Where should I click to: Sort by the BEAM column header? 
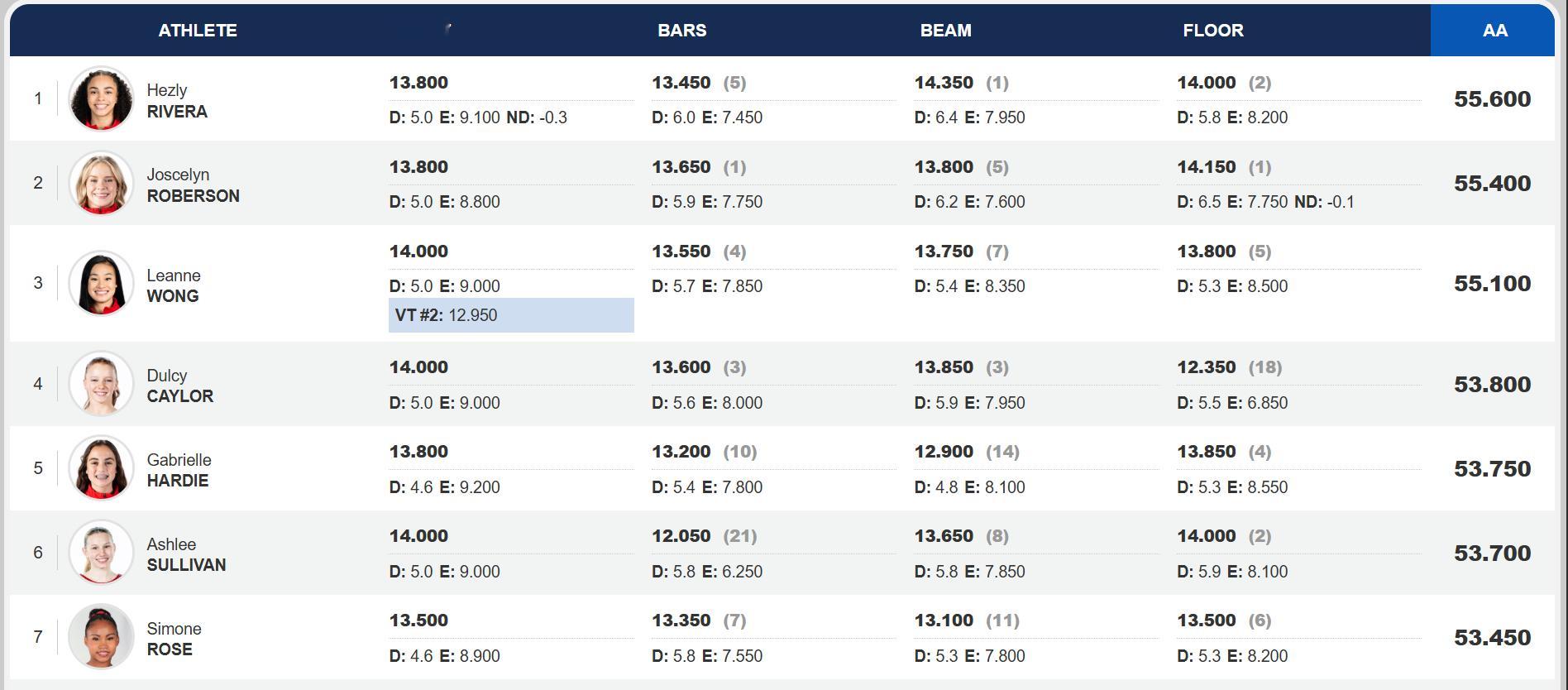tap(945, 31)
